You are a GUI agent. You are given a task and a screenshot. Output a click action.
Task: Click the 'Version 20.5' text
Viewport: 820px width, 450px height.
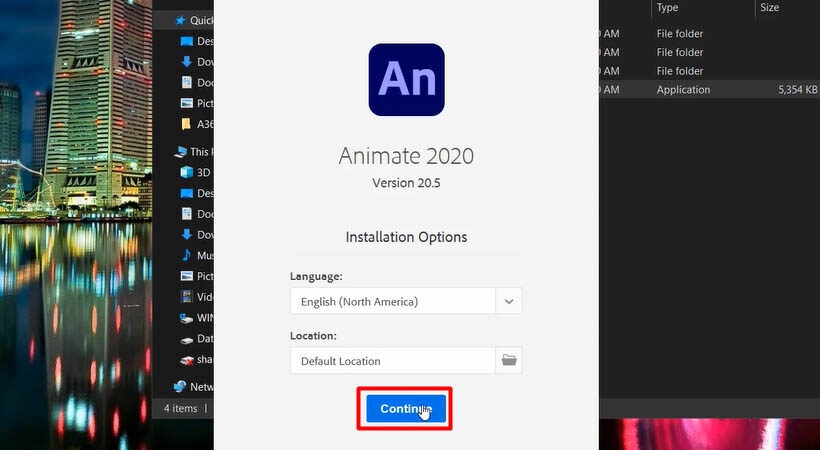pos(406,183)
